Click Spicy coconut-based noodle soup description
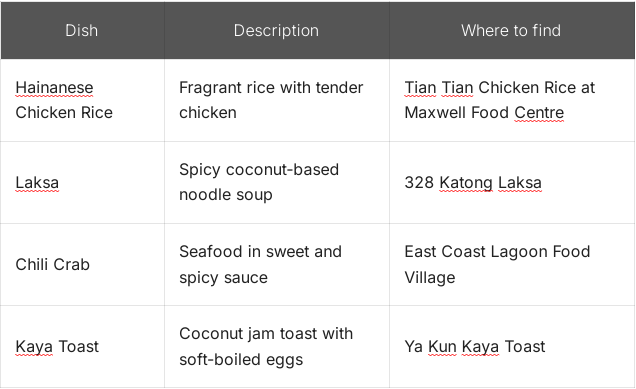This screenshot has width=636, height=389. pyautogui.click(x=277, y=183)
